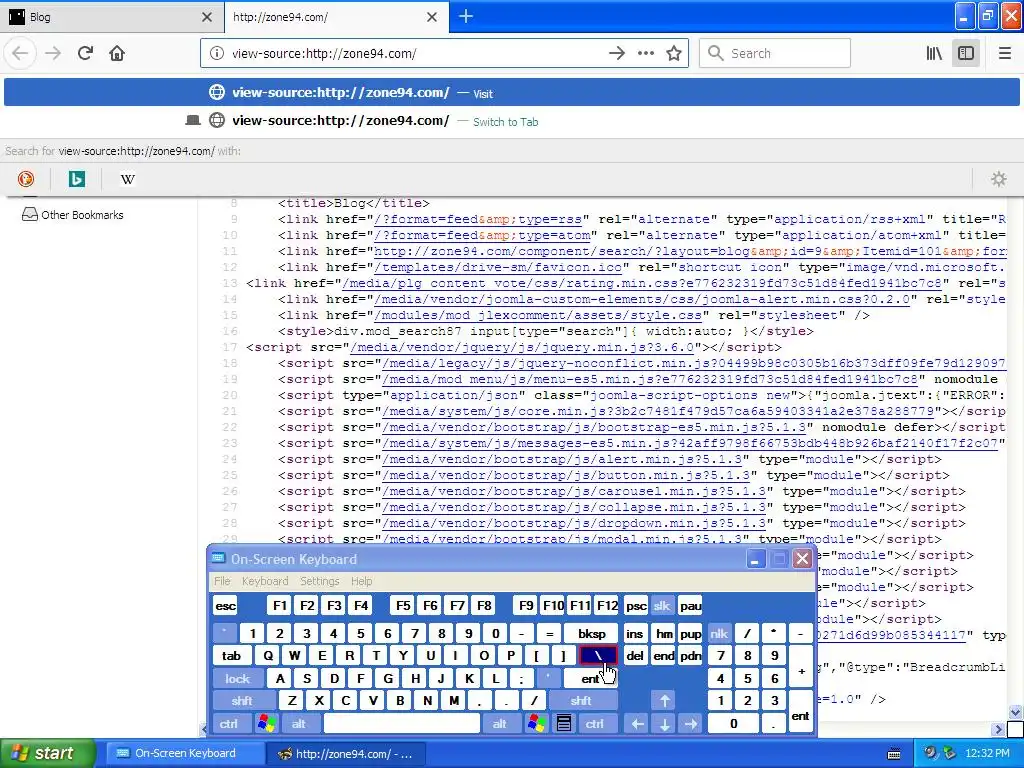1024x768 pixels.
Task: Toggle the nlk num lock key
Action: [x=719, y=633]
